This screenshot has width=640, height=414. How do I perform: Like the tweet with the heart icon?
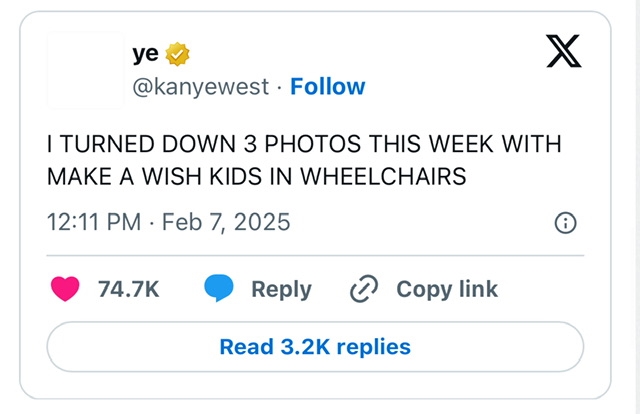[x=66, y=289]
